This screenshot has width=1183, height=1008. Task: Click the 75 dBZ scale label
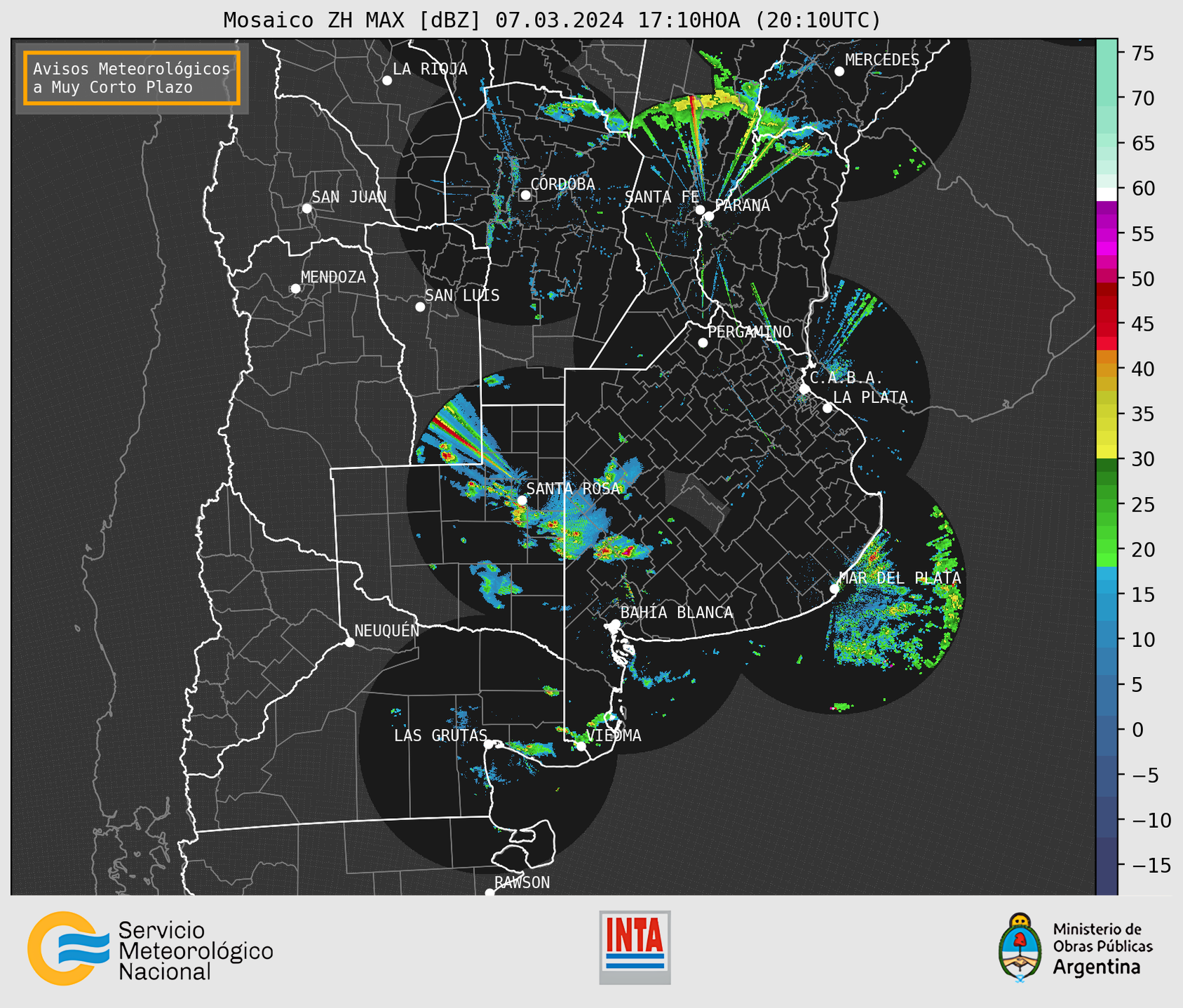(1143, 53)
